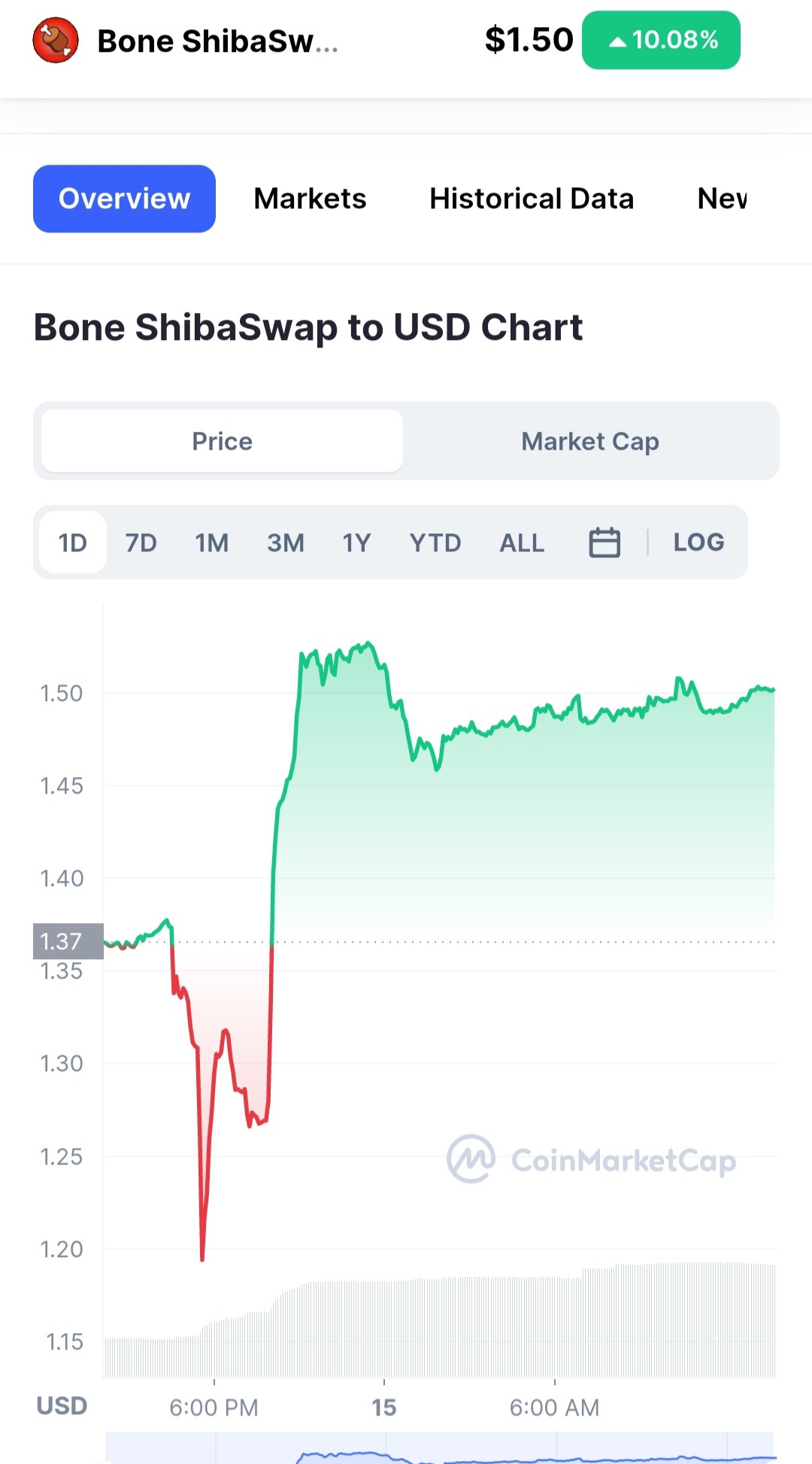Viewport: 812px width, 1464px height.
Task: Click the $1.50 price text
Action: pyautogui.click(x=529, y=40)
